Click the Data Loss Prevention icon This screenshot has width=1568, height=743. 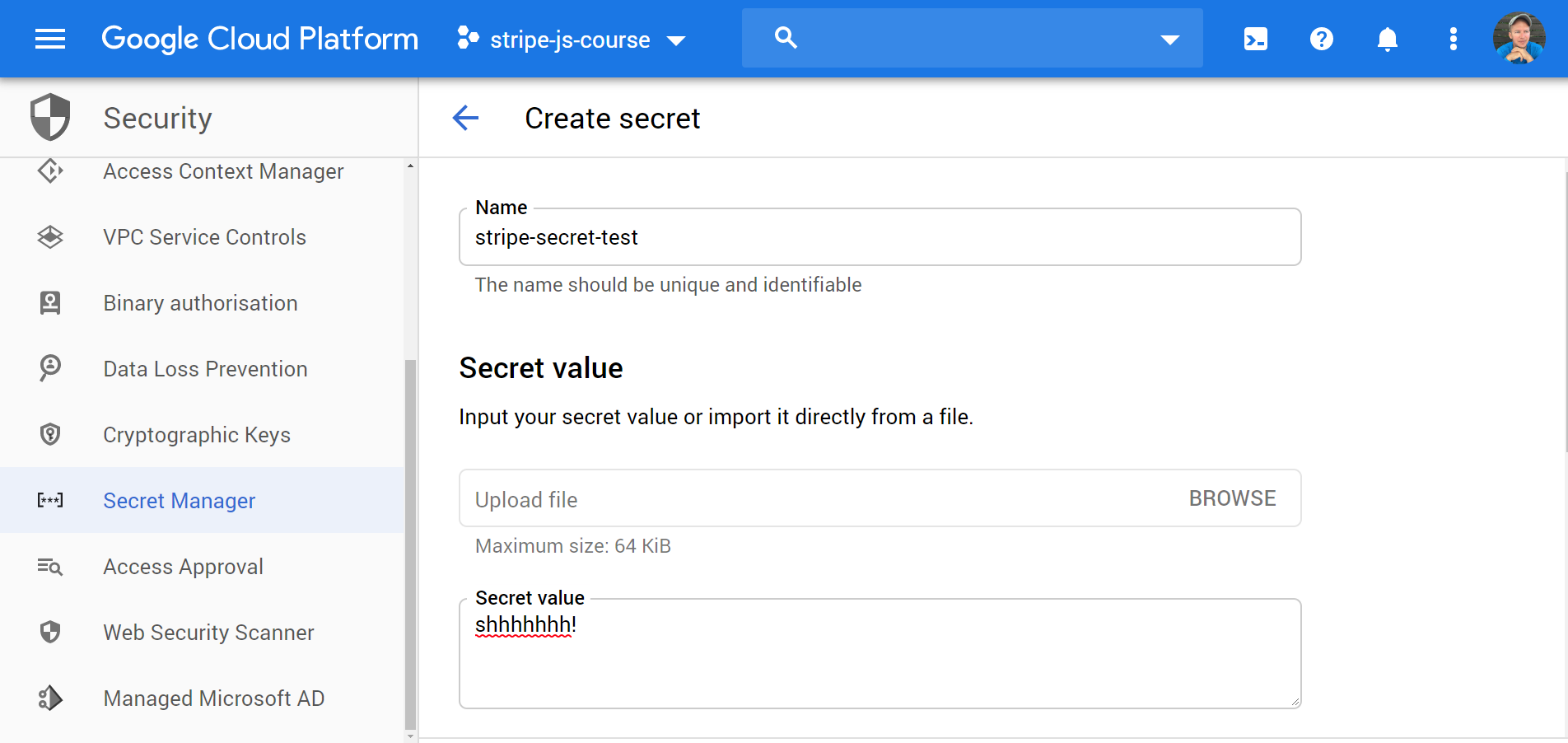[x=49, y=368]
